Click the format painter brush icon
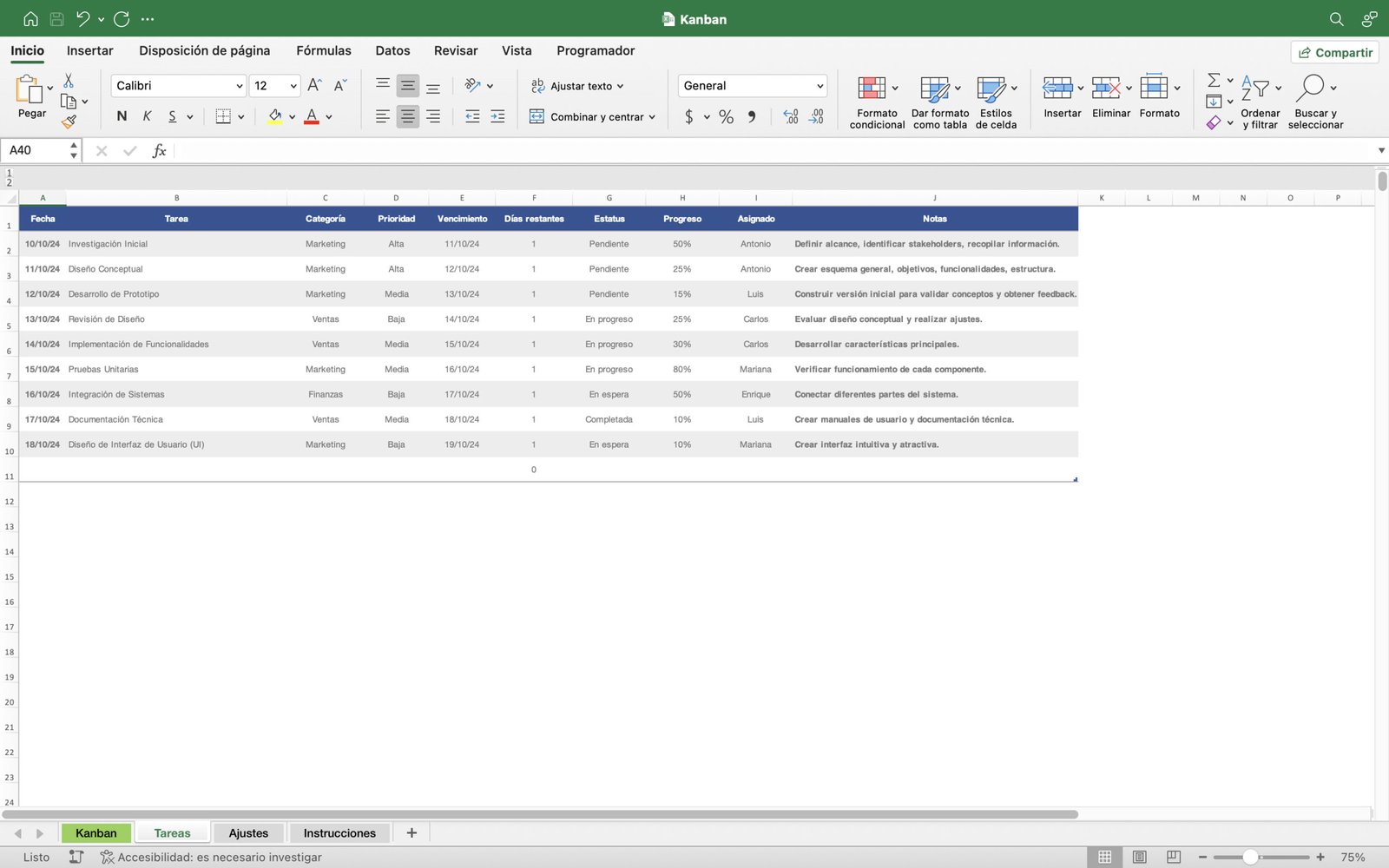This screenshot has width=1389, height=868. point(69,122)
